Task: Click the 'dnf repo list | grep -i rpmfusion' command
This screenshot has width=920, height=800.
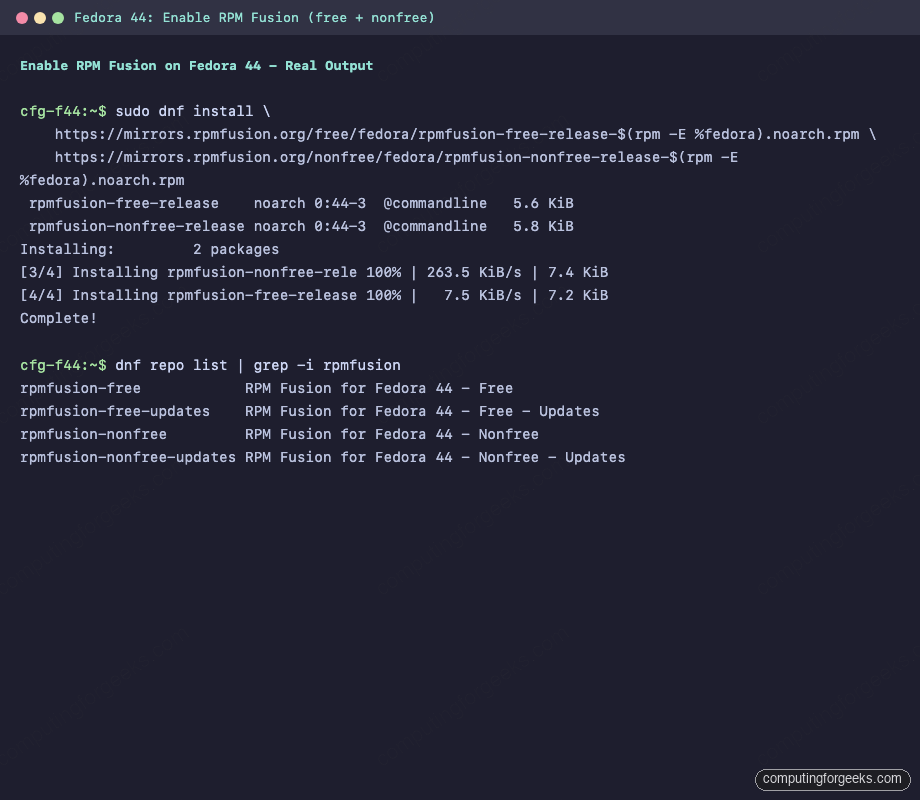Action: (258, 365)
